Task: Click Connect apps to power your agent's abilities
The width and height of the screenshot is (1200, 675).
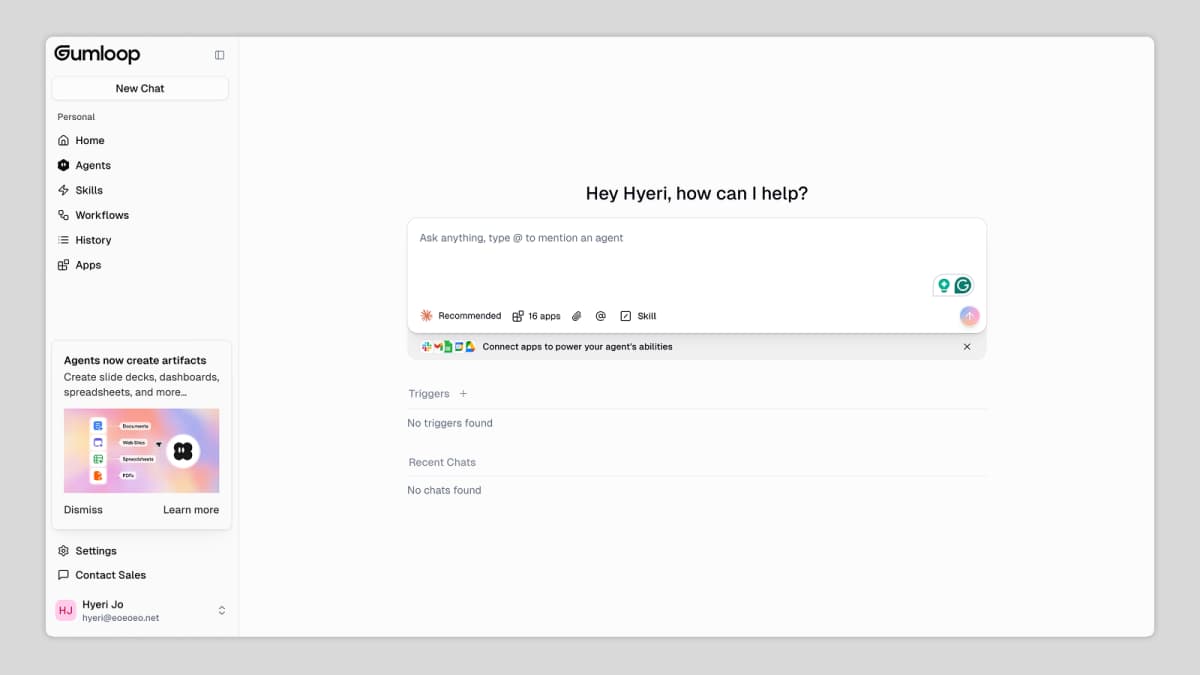Action: point(577,347)
